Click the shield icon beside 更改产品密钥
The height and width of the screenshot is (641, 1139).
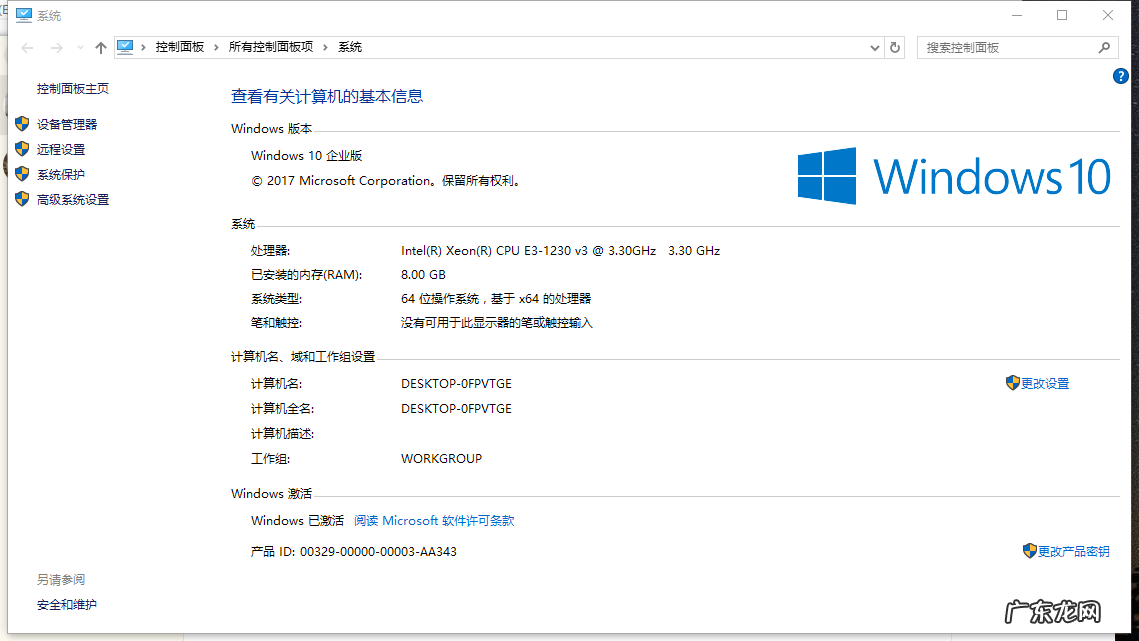coord(1029,551)
